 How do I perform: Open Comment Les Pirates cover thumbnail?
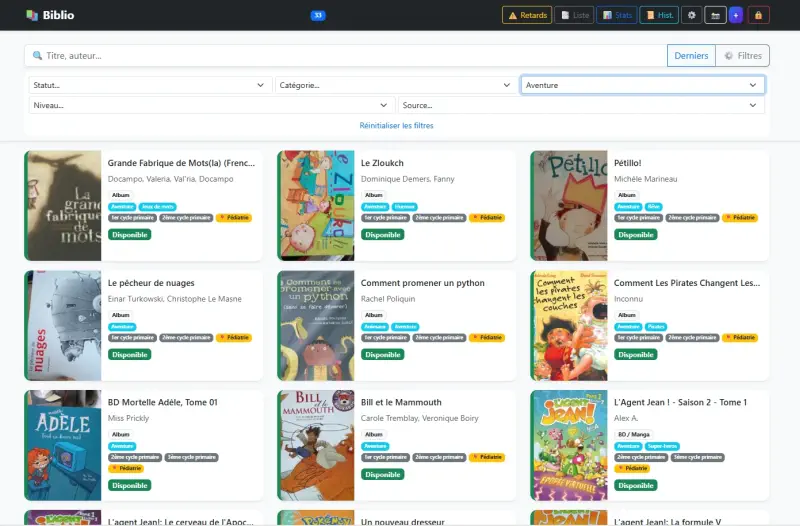pyautogui.click(x=570, y=325)
